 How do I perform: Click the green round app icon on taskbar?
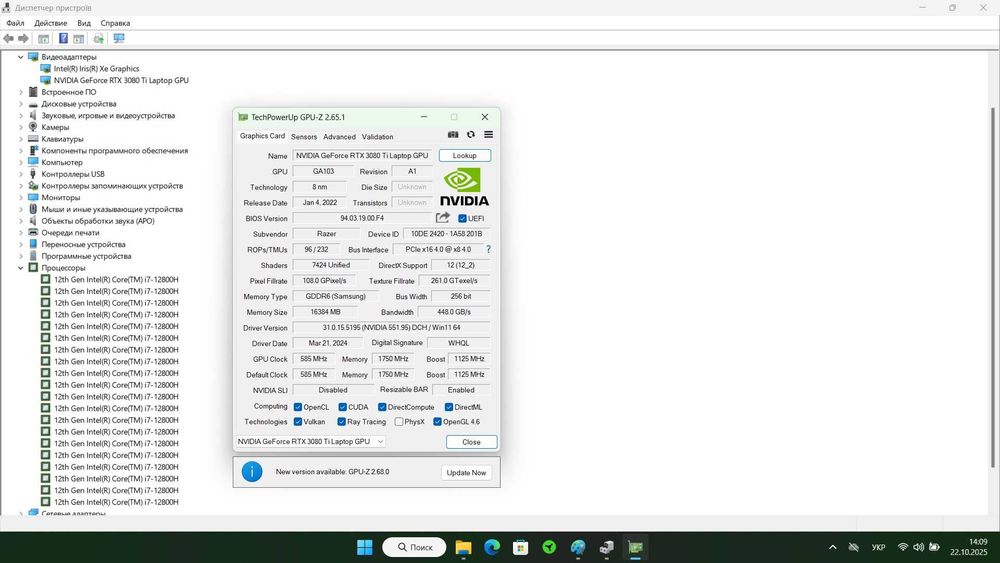click(549, 547)
